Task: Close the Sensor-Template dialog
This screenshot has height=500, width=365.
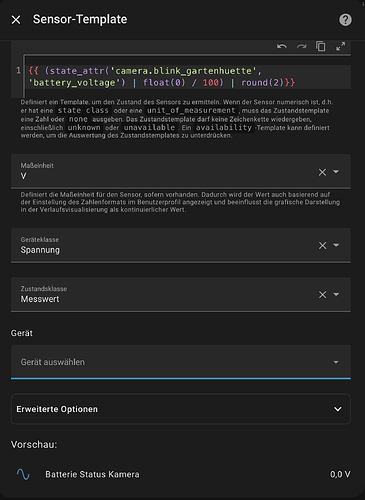Action: tap(16, 20)
